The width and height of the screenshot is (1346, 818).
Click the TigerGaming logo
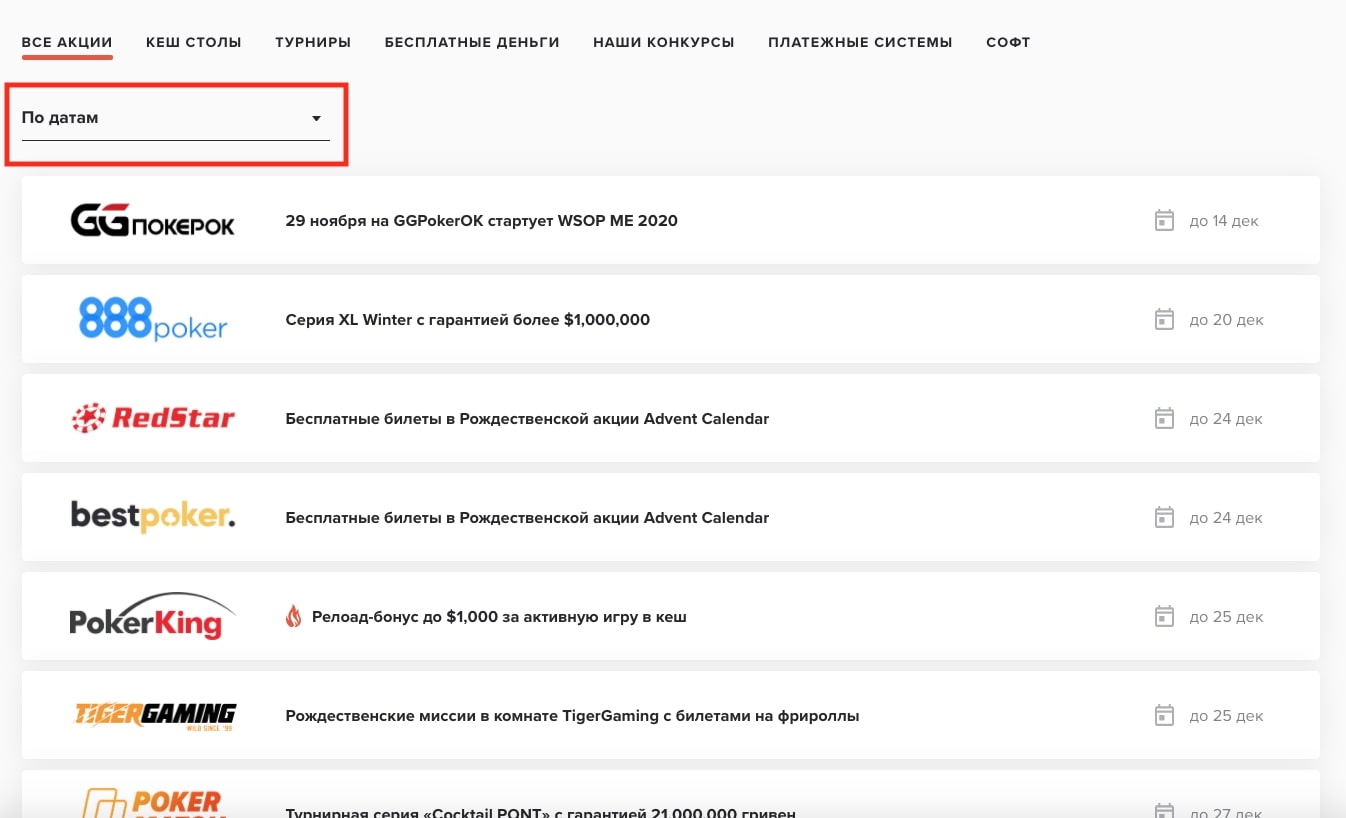point(155,715)
